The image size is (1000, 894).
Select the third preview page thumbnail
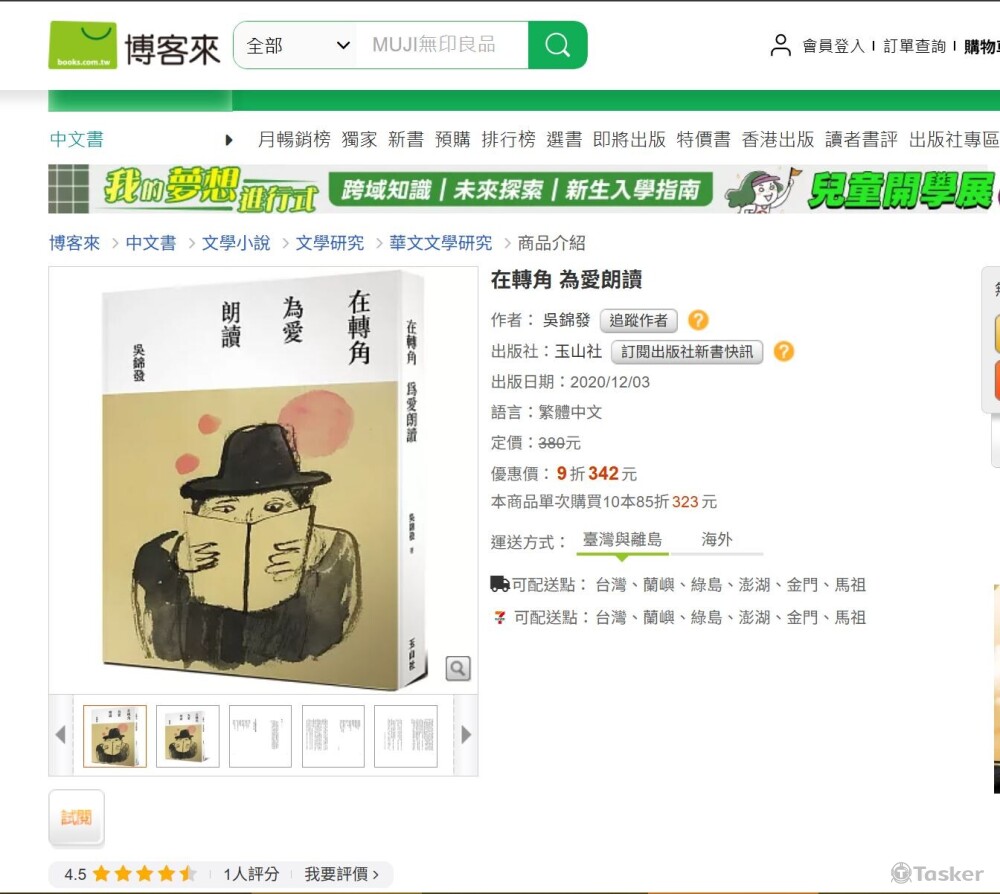click(x=260, y=736)
